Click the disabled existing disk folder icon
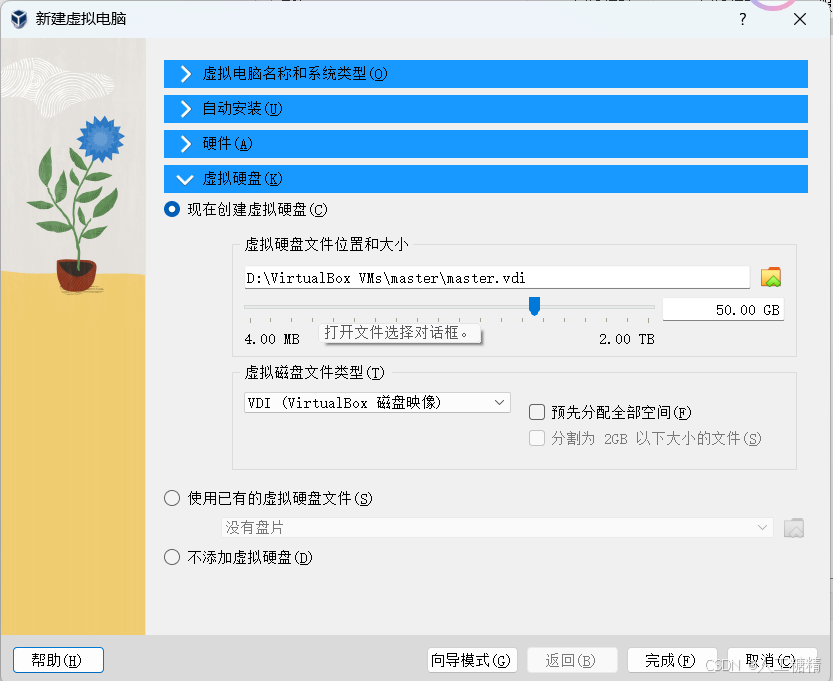 (x=794, y=527)
